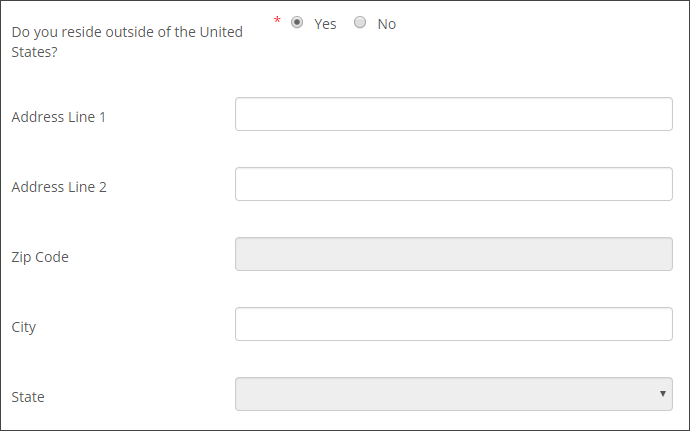Click the 'State' field label
690x431 pixels.
[28, 397]
